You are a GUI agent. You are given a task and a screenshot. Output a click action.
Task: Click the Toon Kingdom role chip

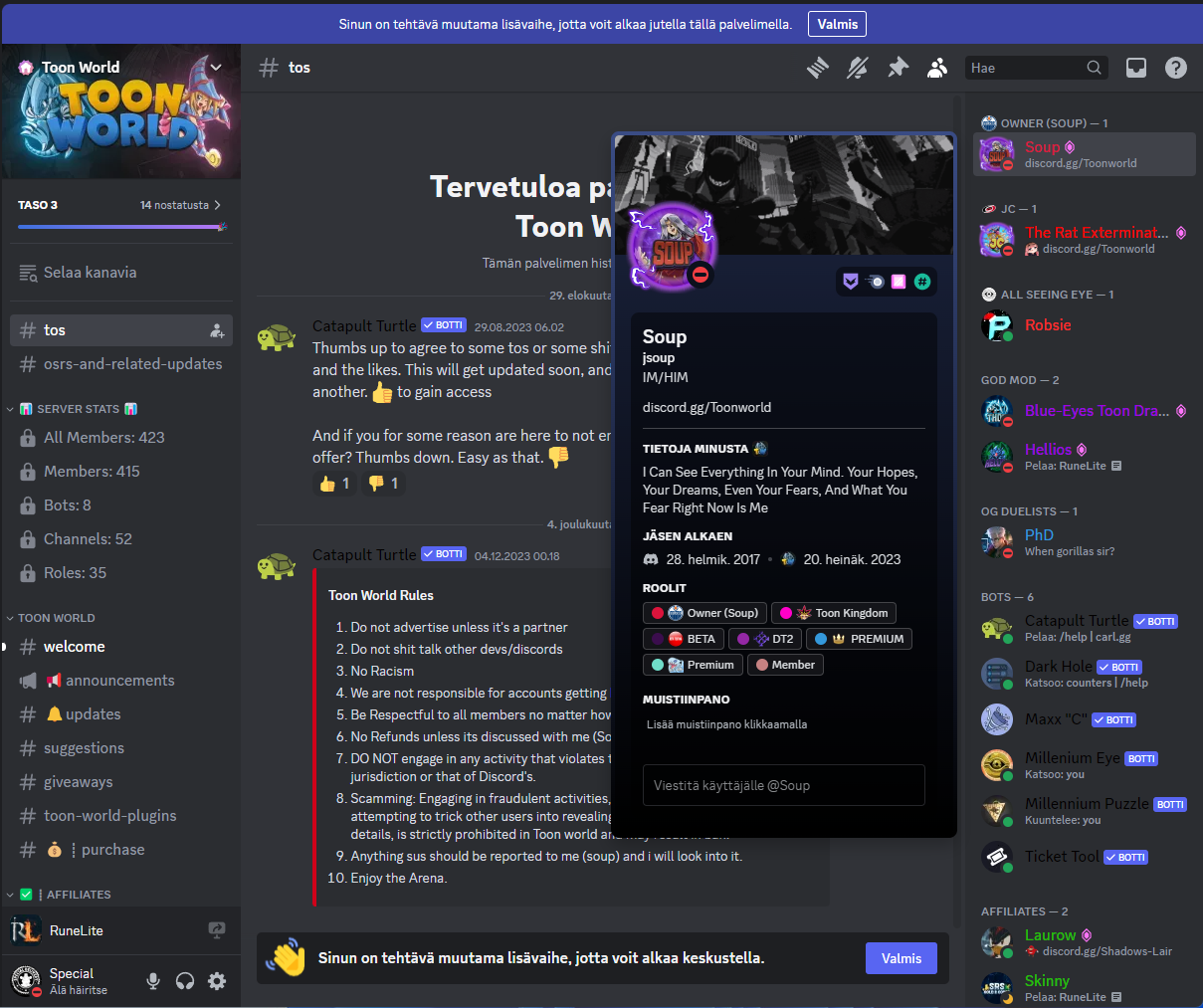point(834,613)
